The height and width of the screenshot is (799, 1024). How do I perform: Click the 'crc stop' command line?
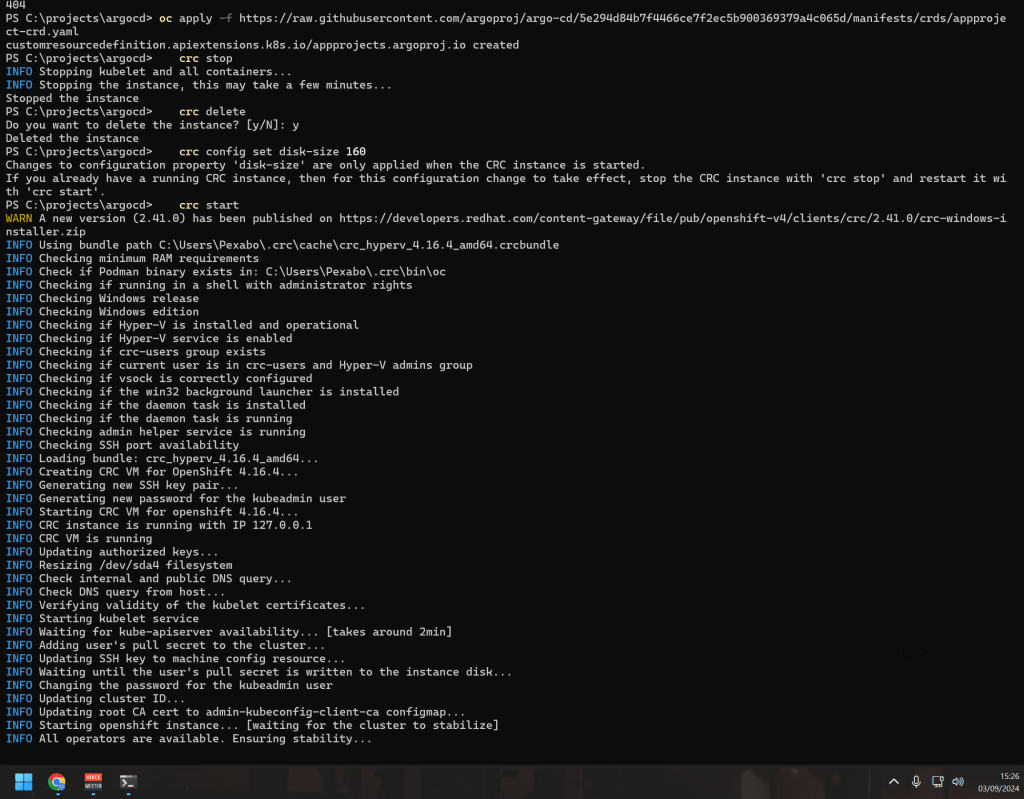click(206, 58)
